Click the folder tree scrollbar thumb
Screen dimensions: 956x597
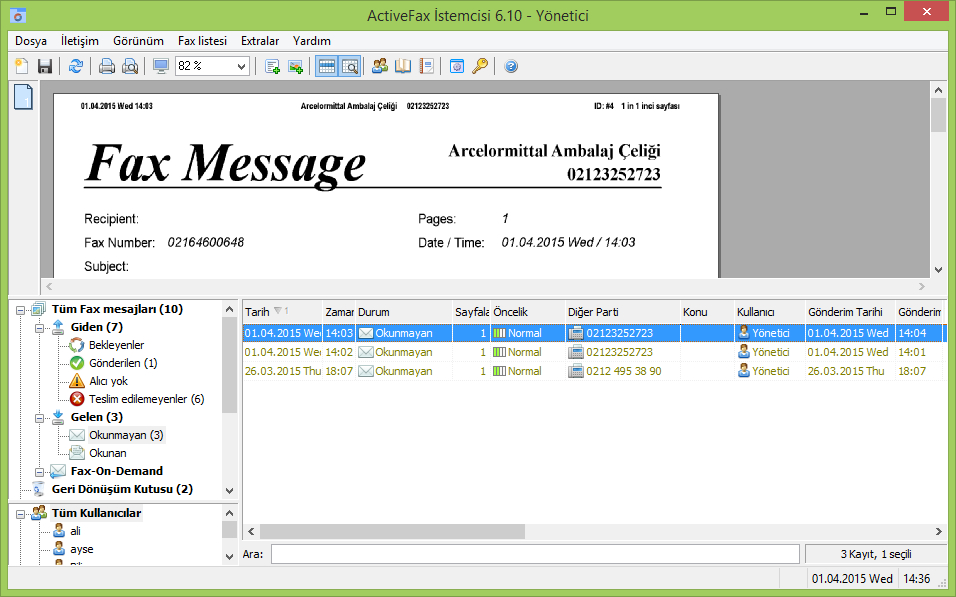(x=229, y=366)
